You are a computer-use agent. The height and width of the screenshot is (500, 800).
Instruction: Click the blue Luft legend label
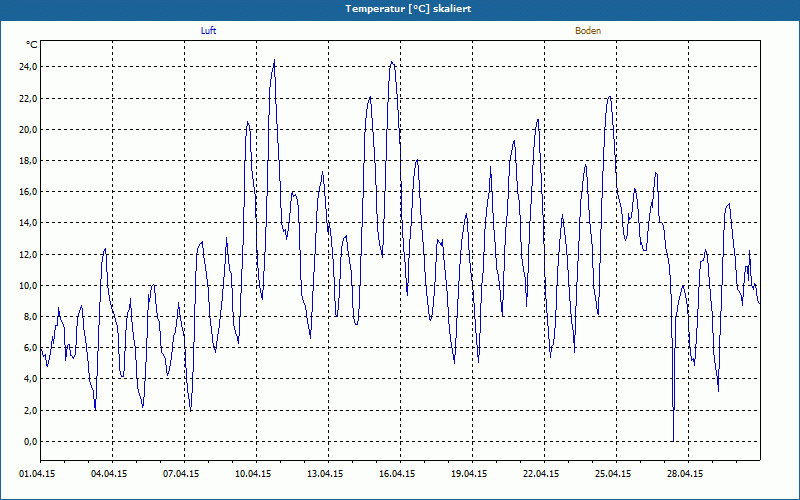pyautogui.click(x=209, y=31)
